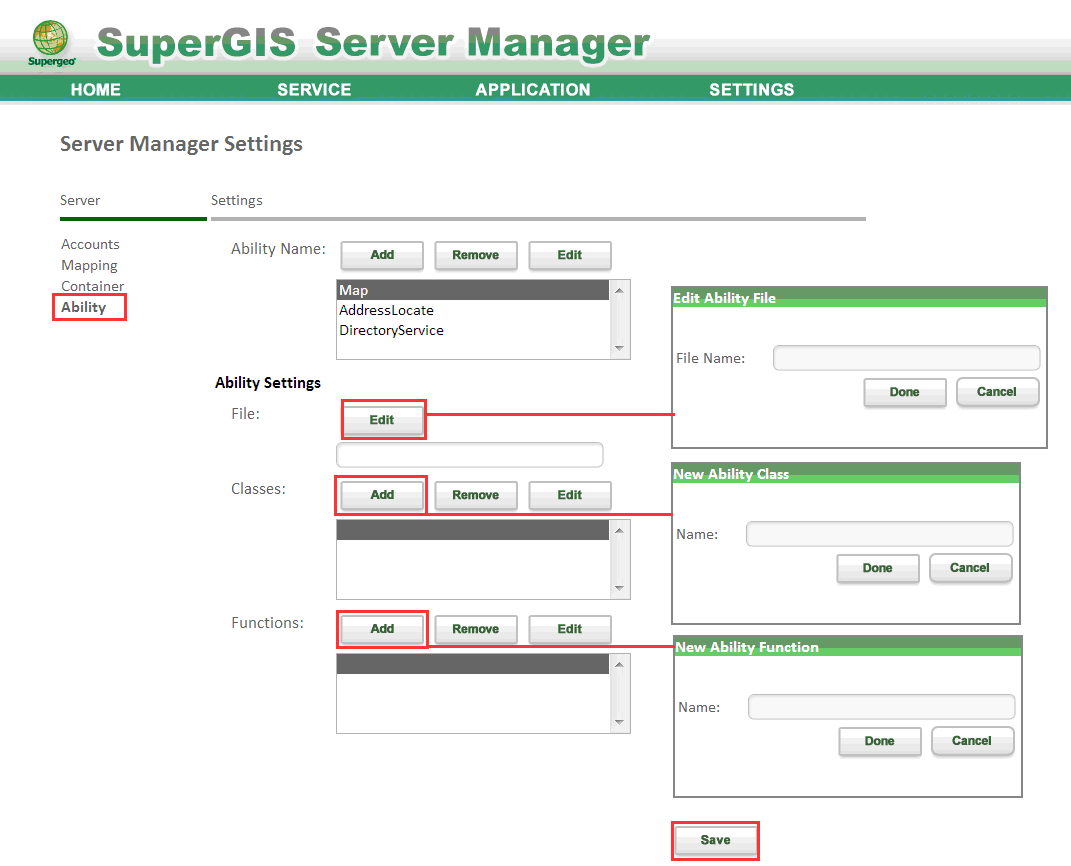The width and height of the screenshot is (1071, 866).
Task: Edit the selected class
Action: coord(570,495)
